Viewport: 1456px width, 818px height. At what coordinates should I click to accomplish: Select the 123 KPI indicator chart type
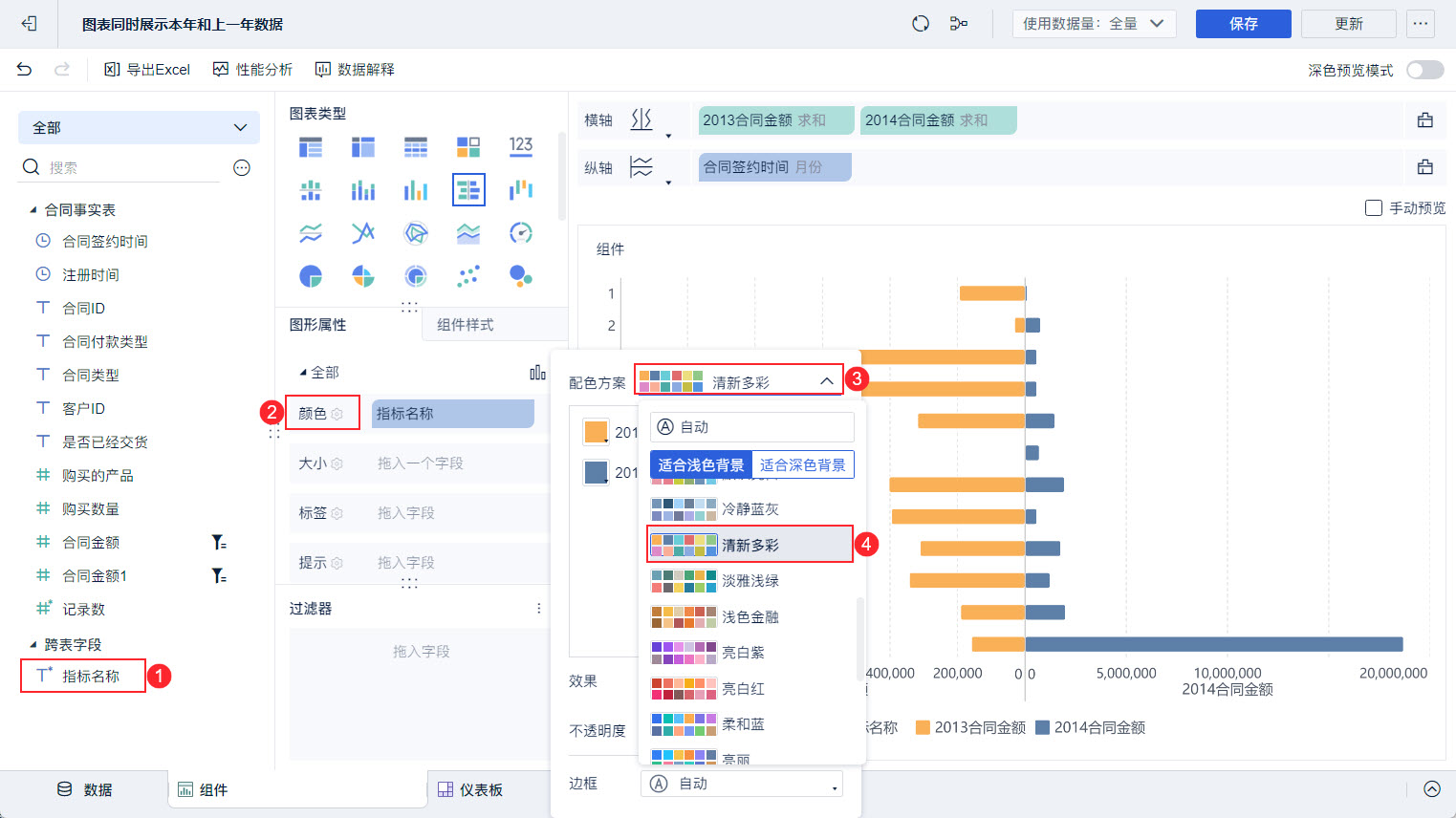[x=521, y=145]
